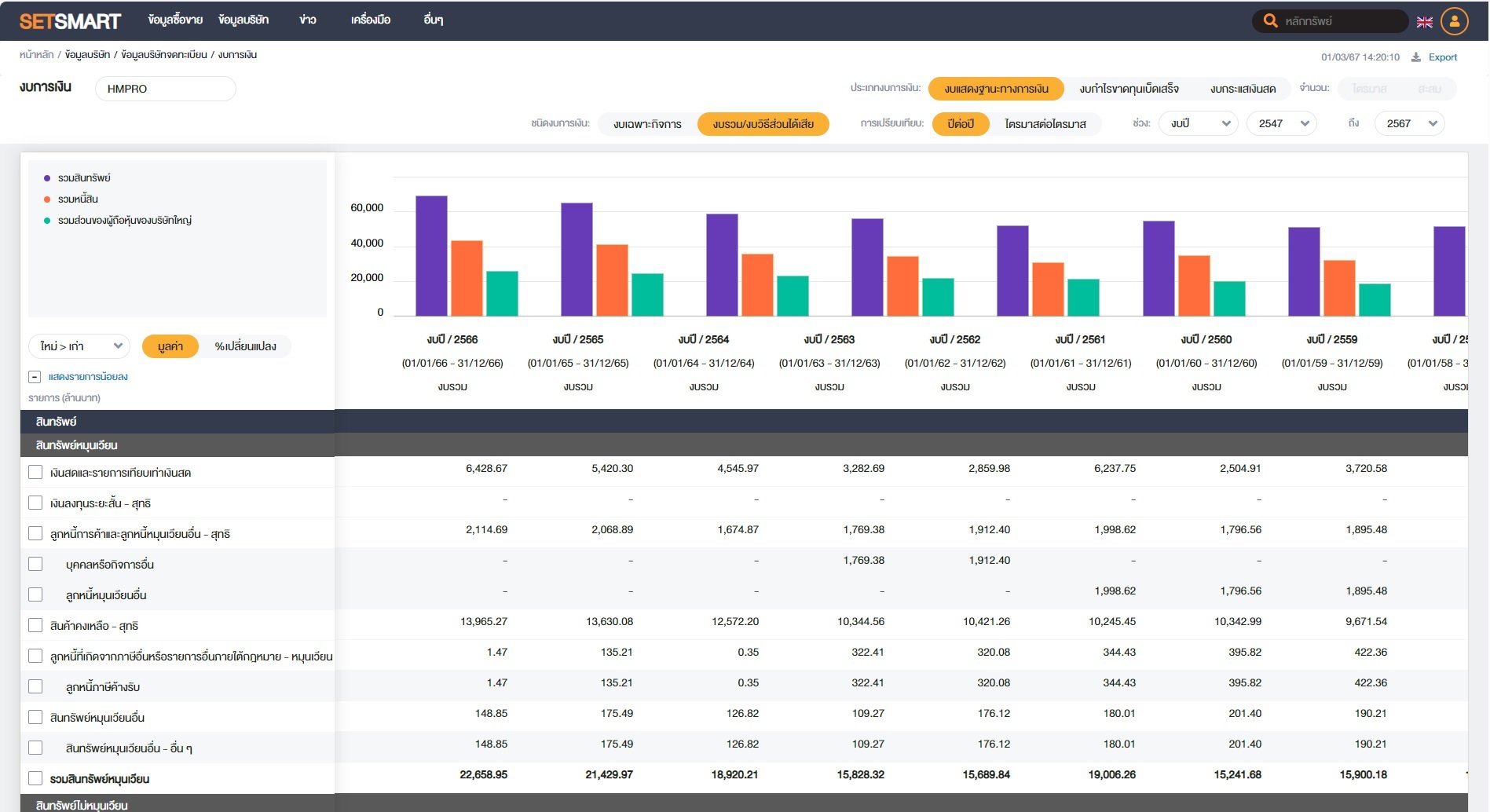
Task: Switch language with the UK flag icon
Action: pos(1425,22)
